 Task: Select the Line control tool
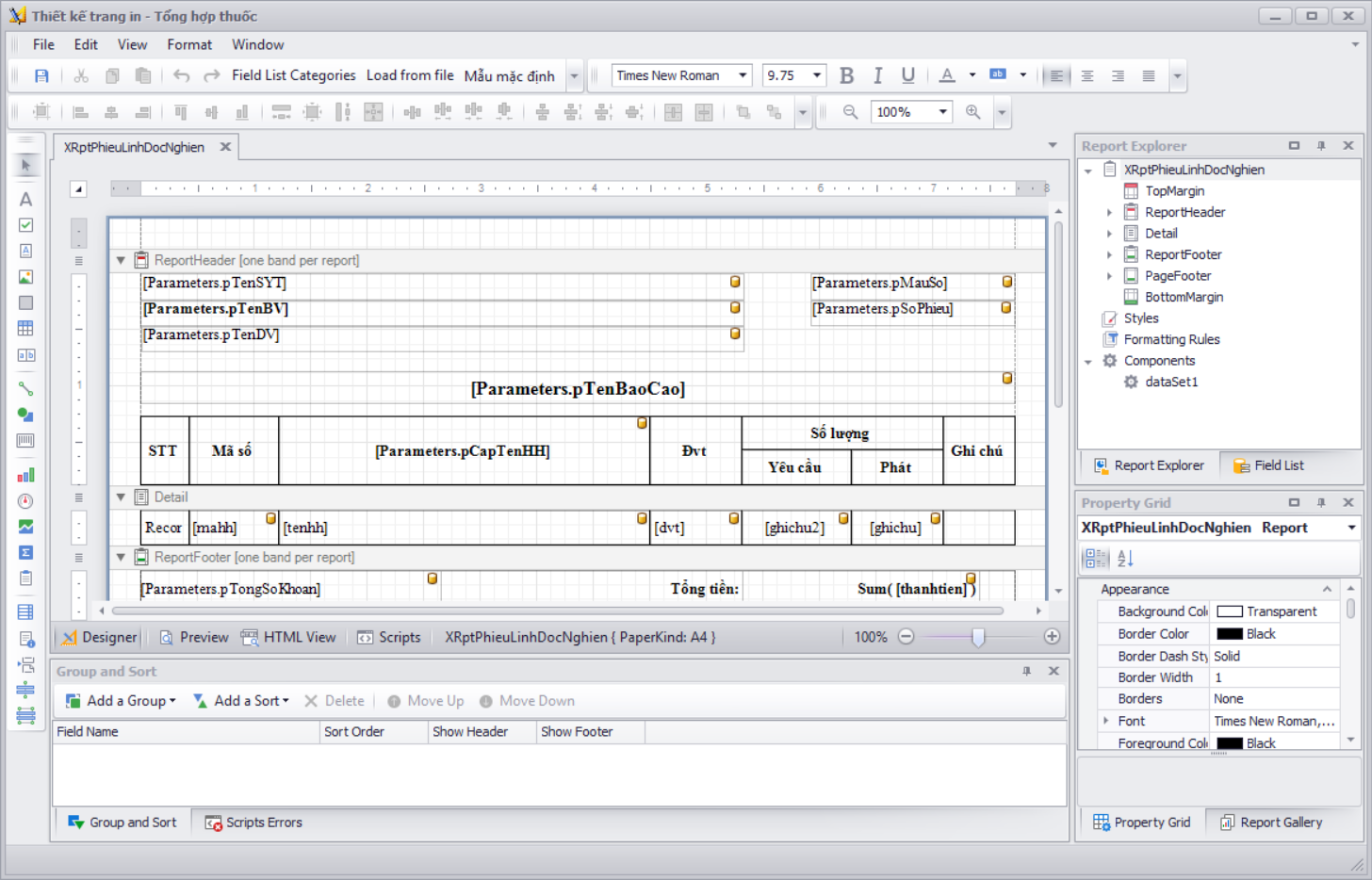(25, 388)
